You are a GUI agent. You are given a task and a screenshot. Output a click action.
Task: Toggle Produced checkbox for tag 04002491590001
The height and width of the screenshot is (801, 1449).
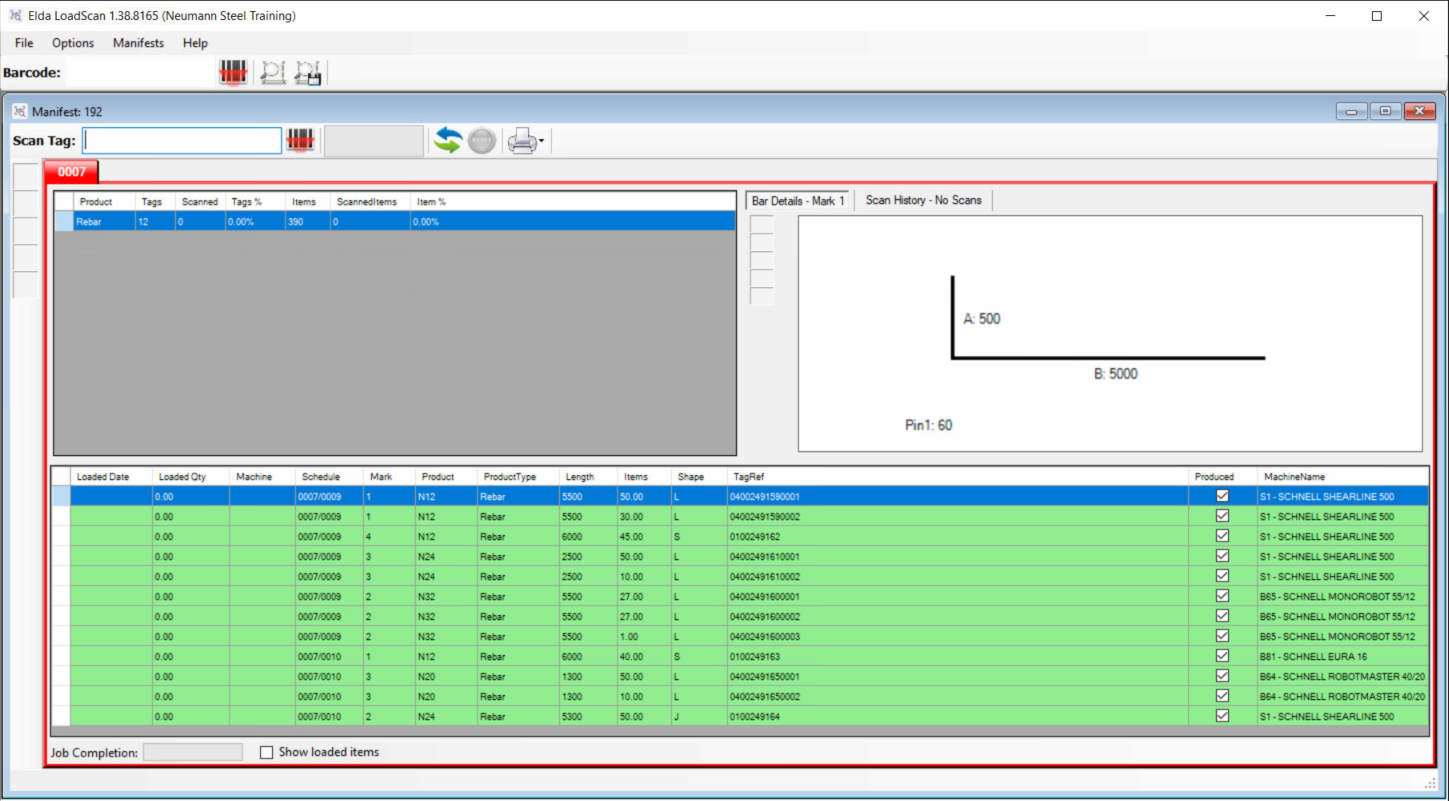[x=1222, y=496]
